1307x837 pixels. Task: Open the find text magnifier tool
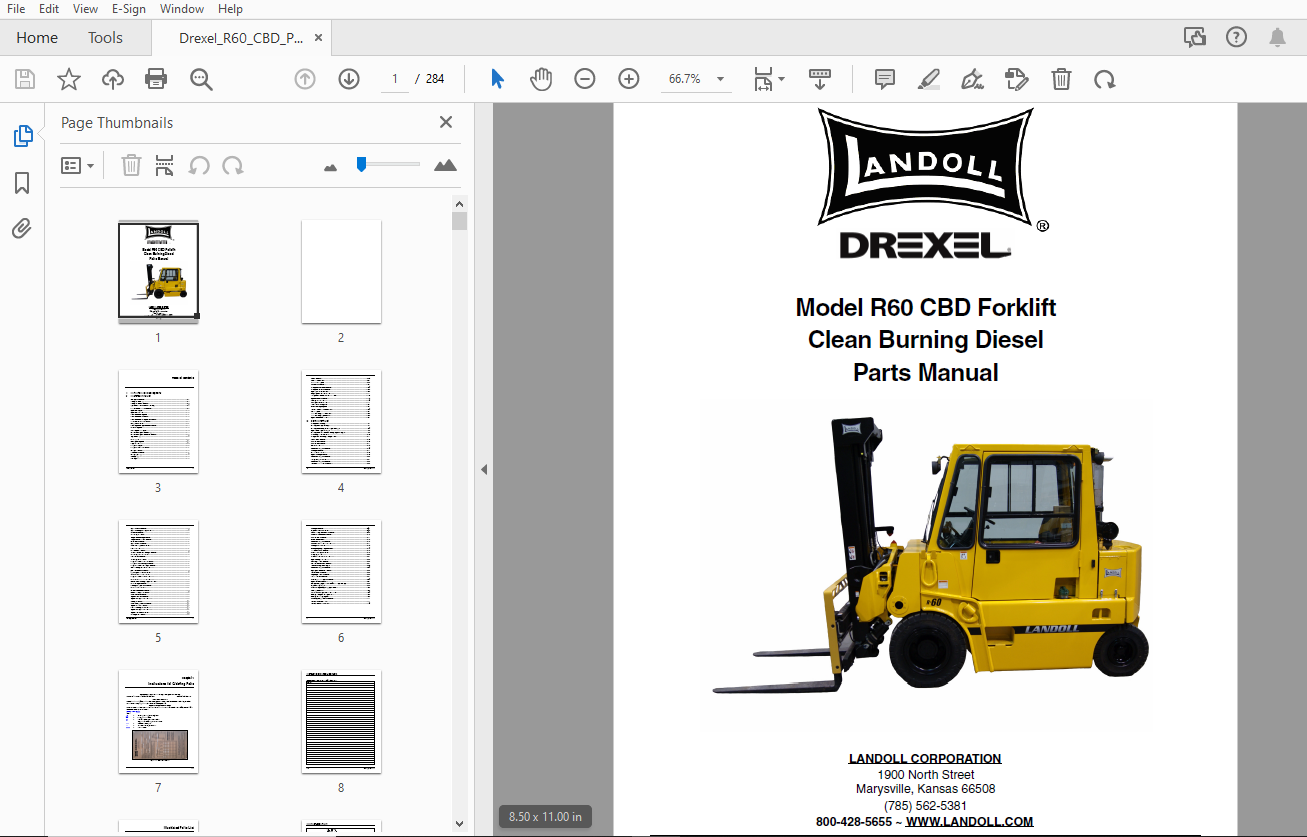point(201,79)
